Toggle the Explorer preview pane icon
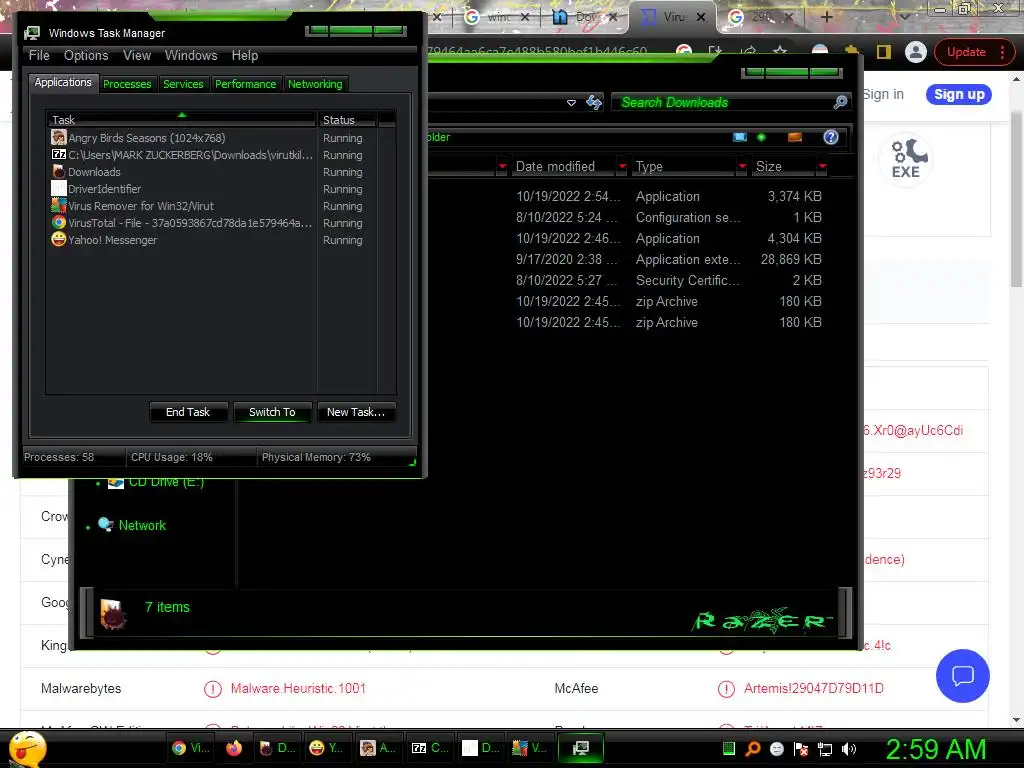 [795, 137]
